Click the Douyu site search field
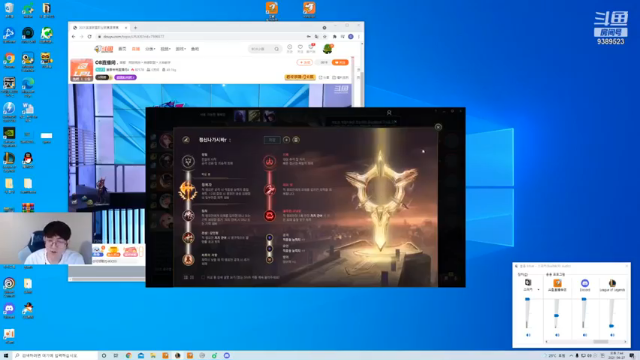Viewport: 640px width, 360px height. click(264, 49)
